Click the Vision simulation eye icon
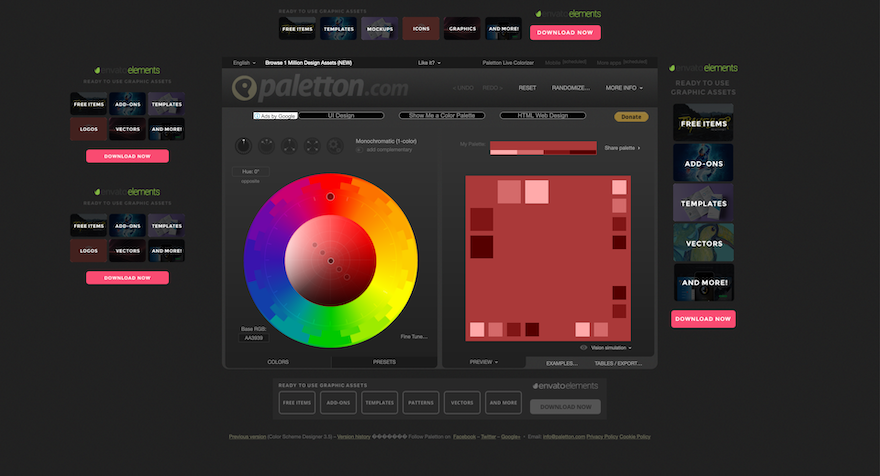Screen dimensions: 880x476 point(584,347)
